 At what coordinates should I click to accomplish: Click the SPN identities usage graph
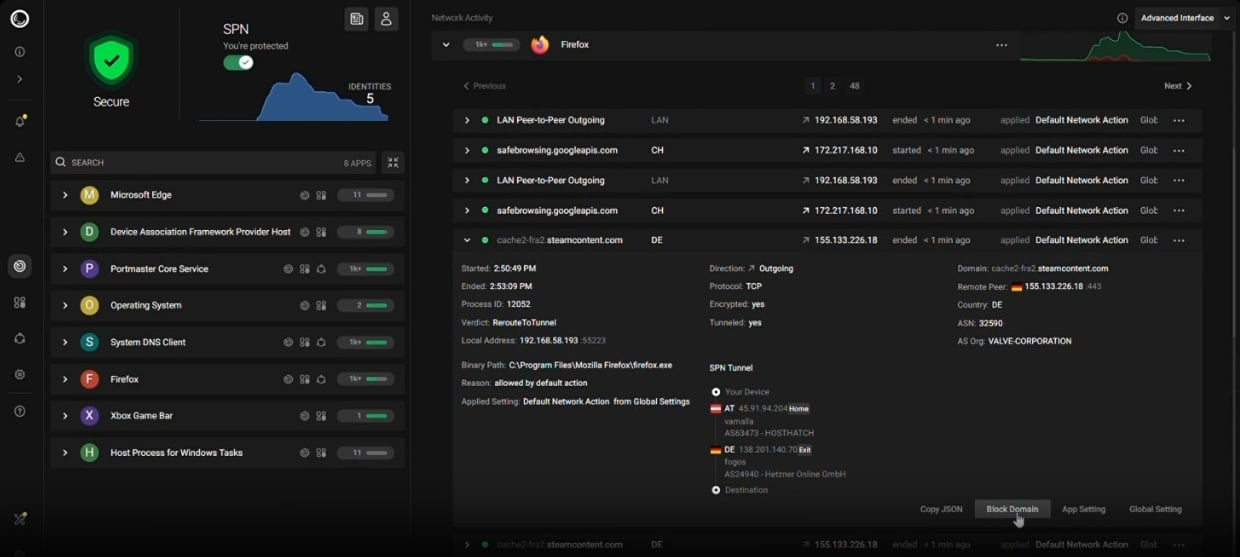[294, 97]
